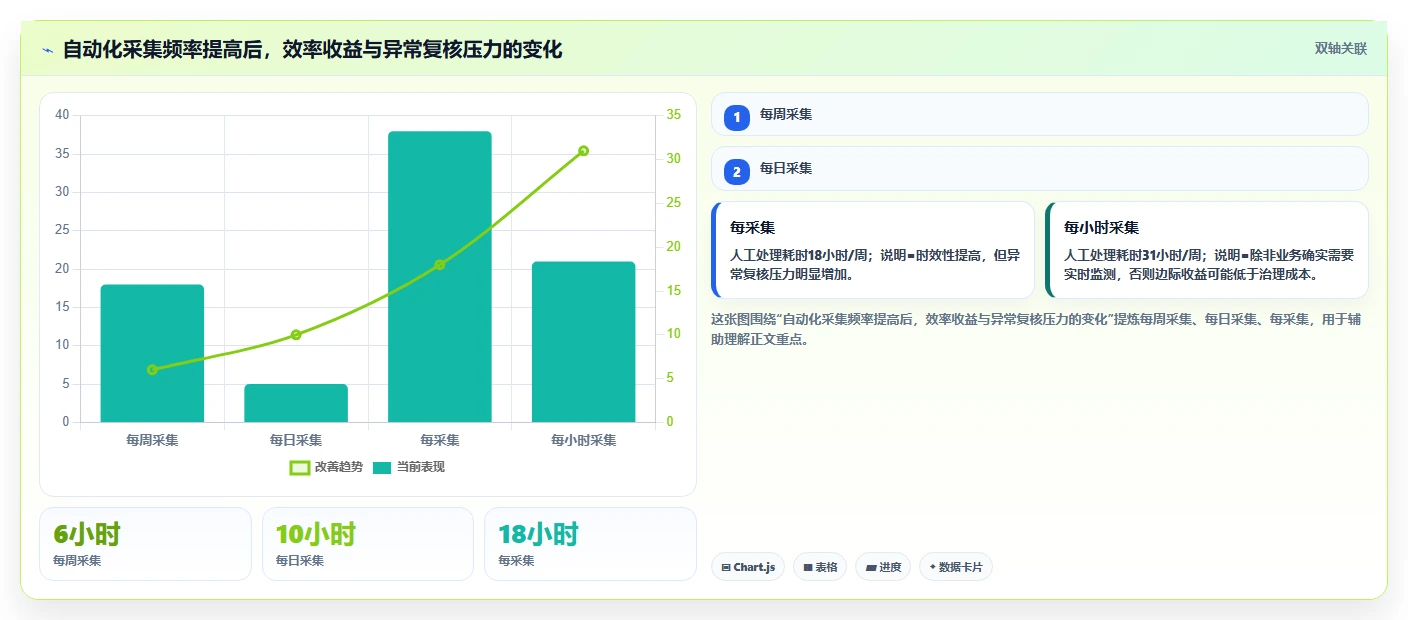Click the chart title heading text
1408x620 pixels.
[312, 49]
